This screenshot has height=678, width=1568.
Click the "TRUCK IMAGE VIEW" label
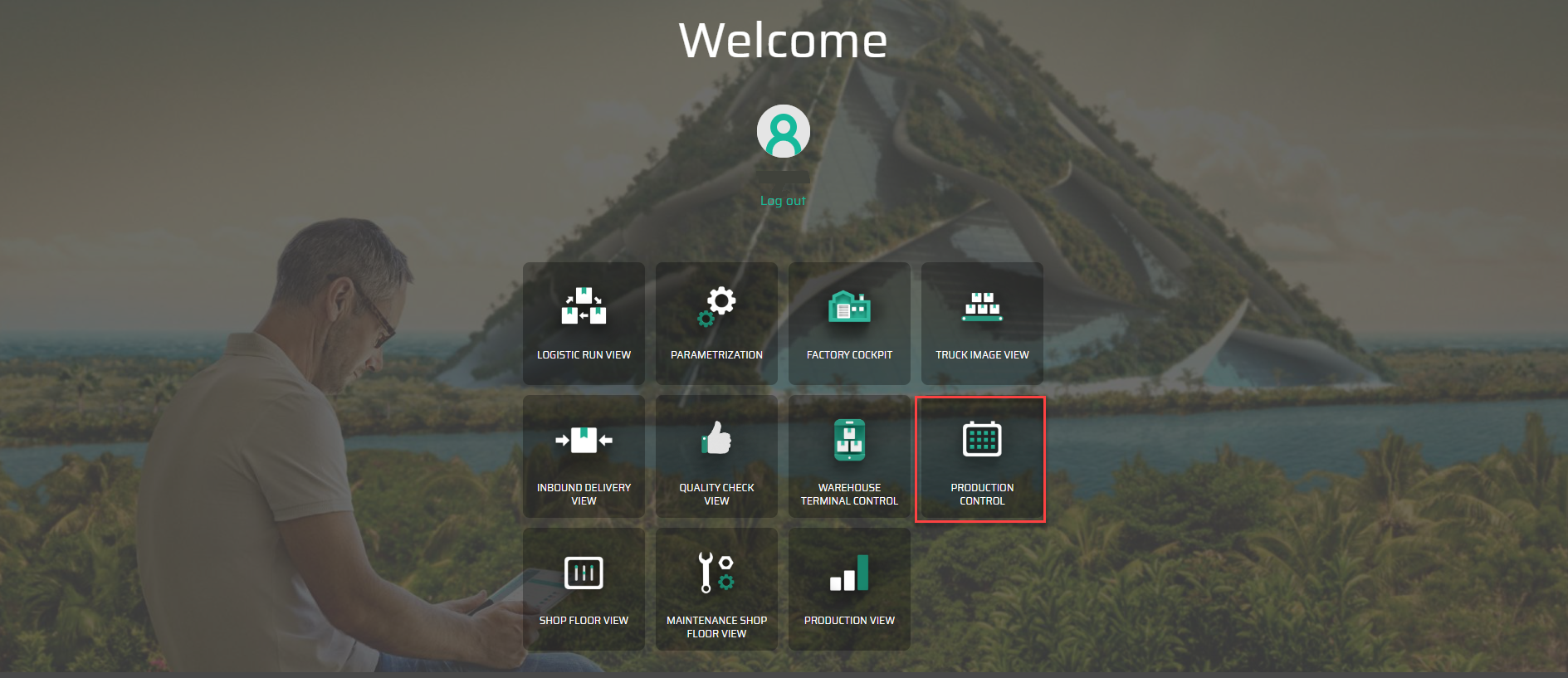tap(982, 355)
